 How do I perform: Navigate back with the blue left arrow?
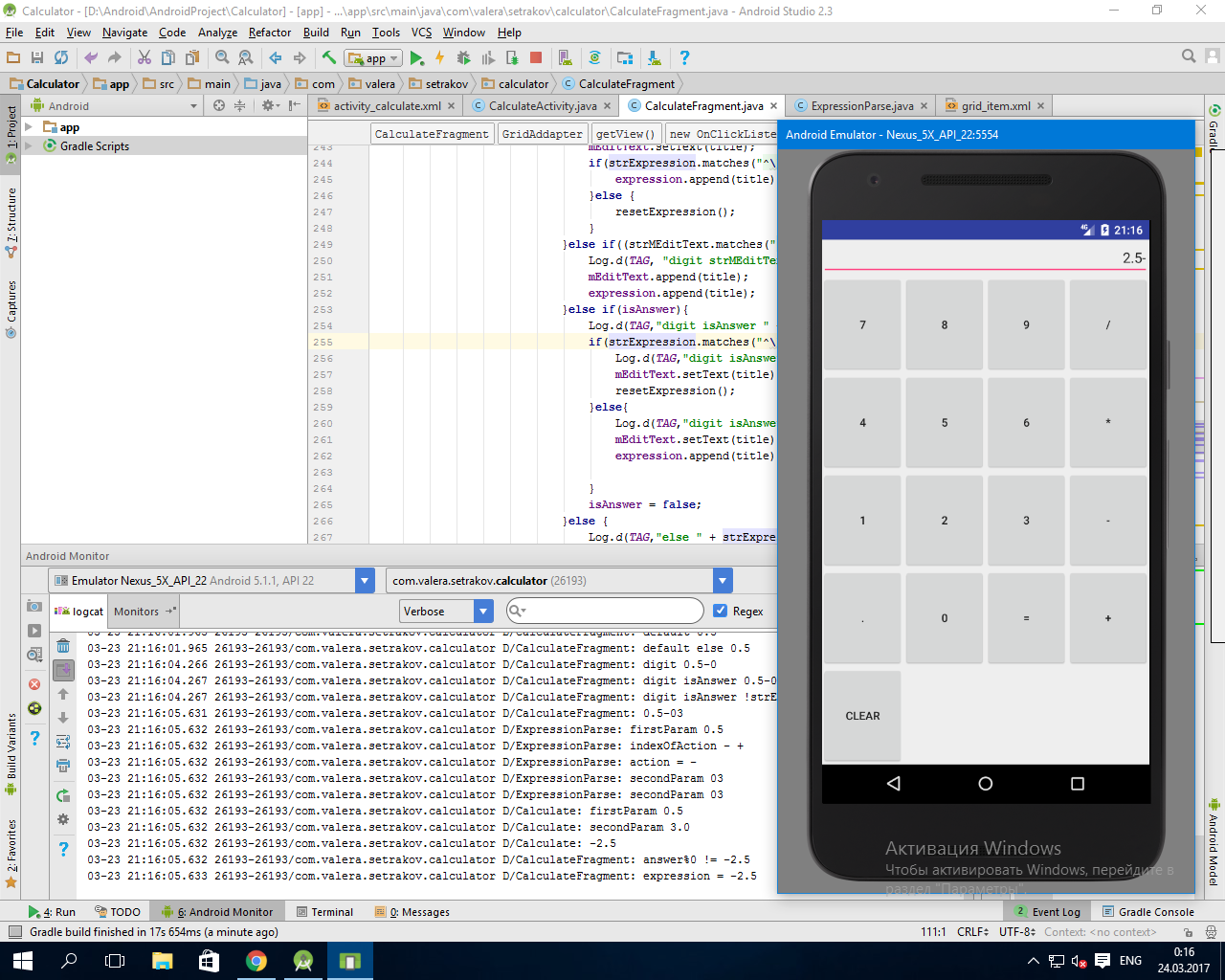(x=276, y=58)
